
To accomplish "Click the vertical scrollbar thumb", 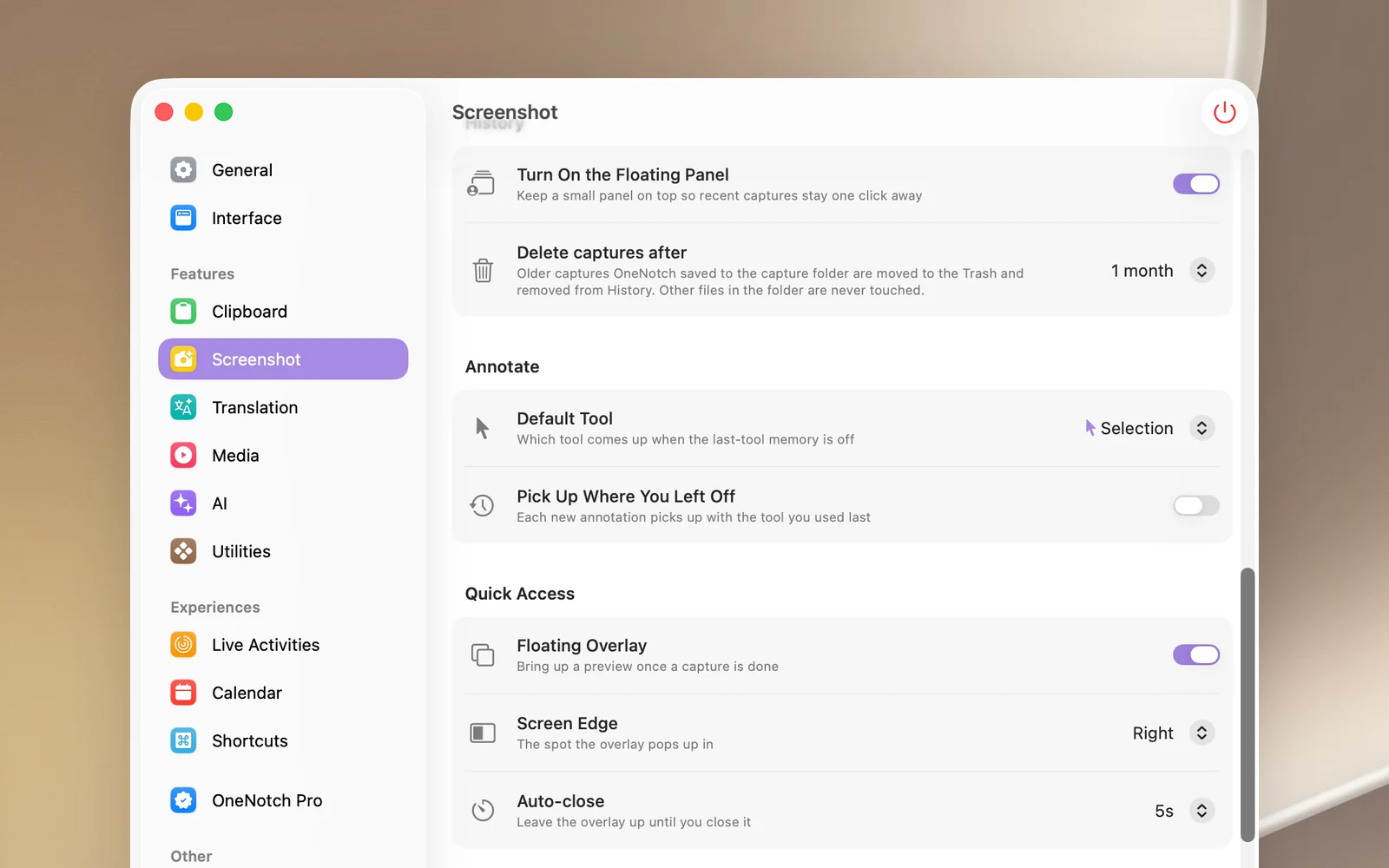I will click(1247, 705).
